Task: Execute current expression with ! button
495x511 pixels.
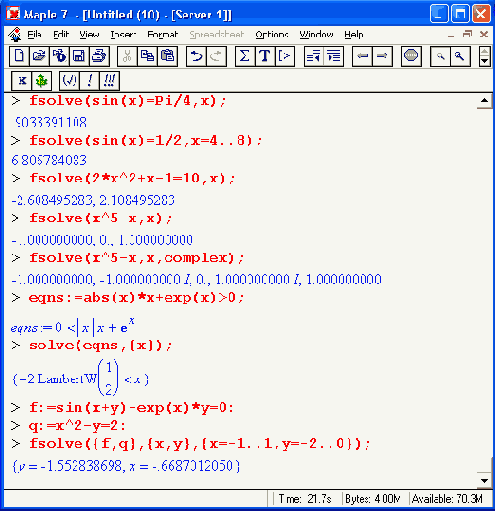Action: tap(89, 81)
